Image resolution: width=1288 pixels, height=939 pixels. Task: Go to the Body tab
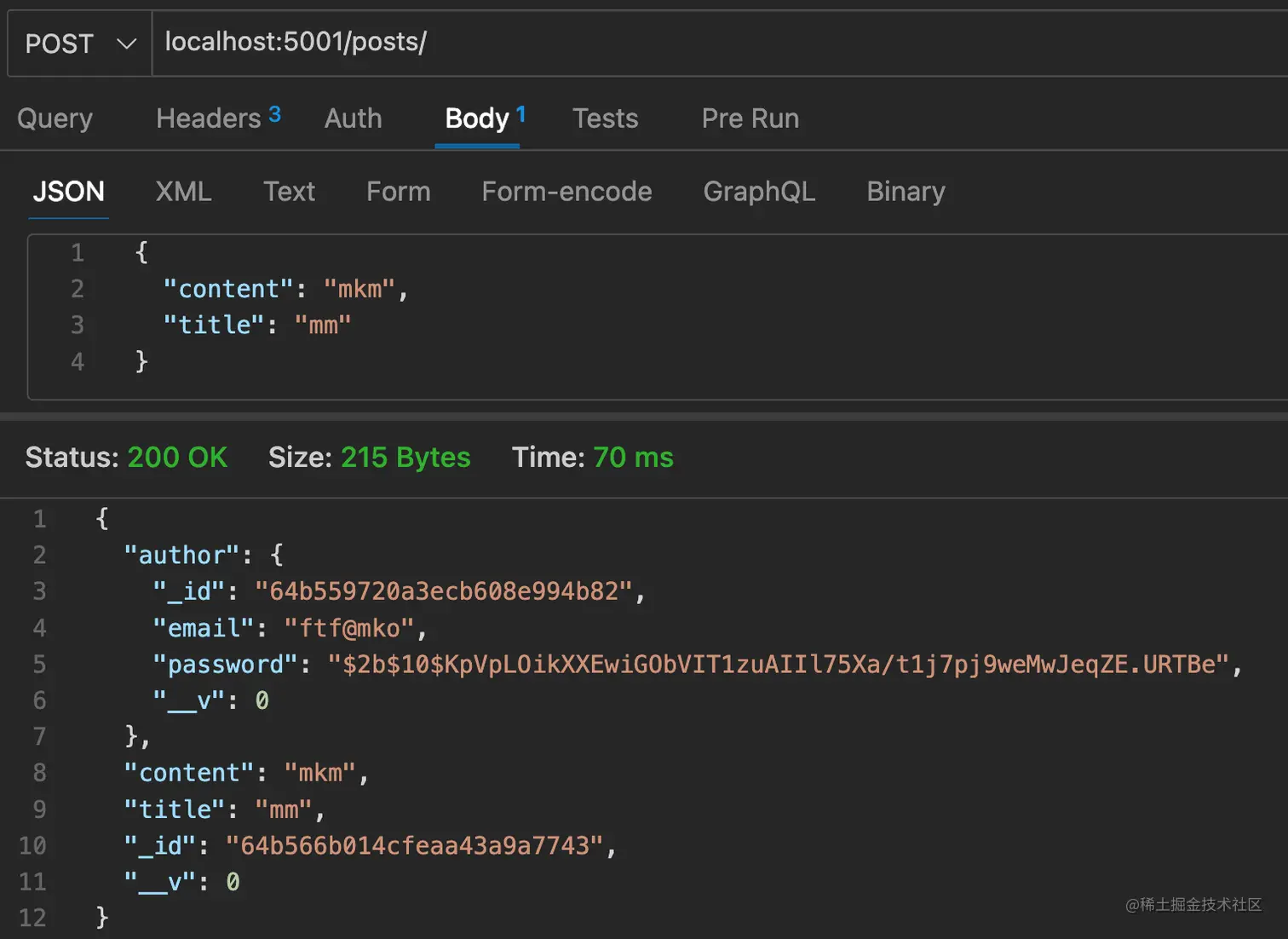coord(477,118)
